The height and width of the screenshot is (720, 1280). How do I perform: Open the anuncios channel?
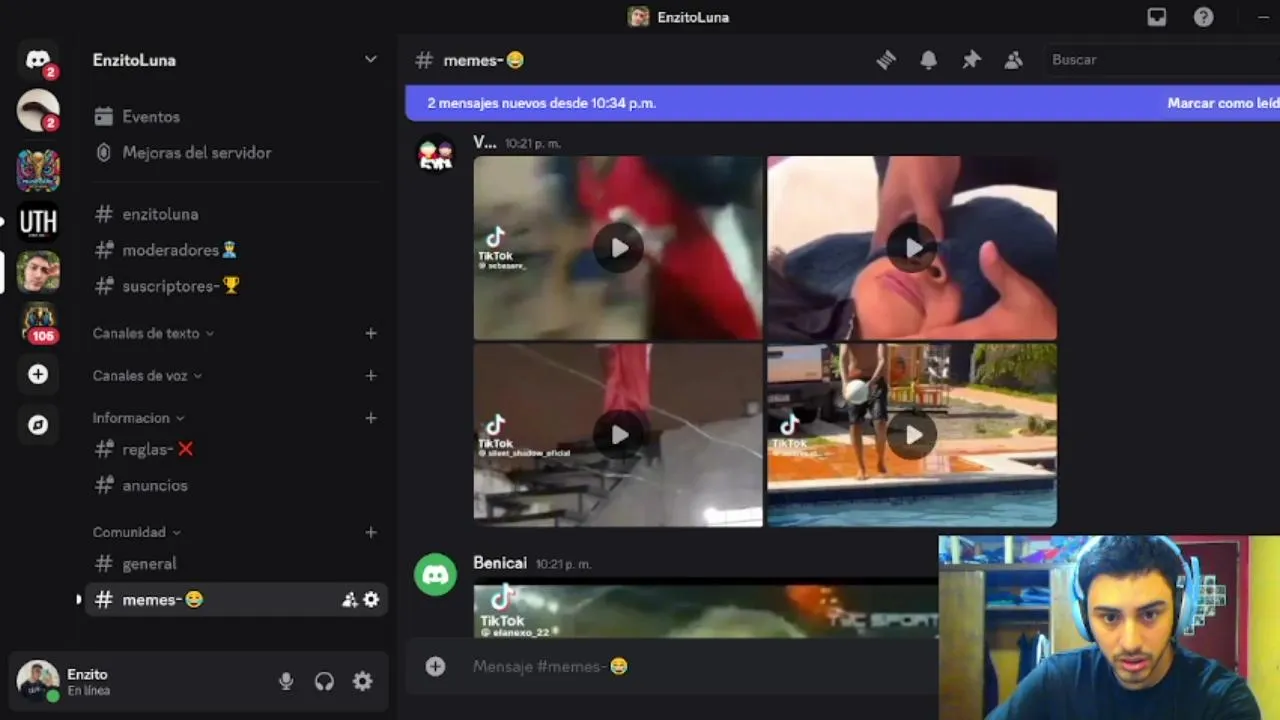click(x=236, y=485)
